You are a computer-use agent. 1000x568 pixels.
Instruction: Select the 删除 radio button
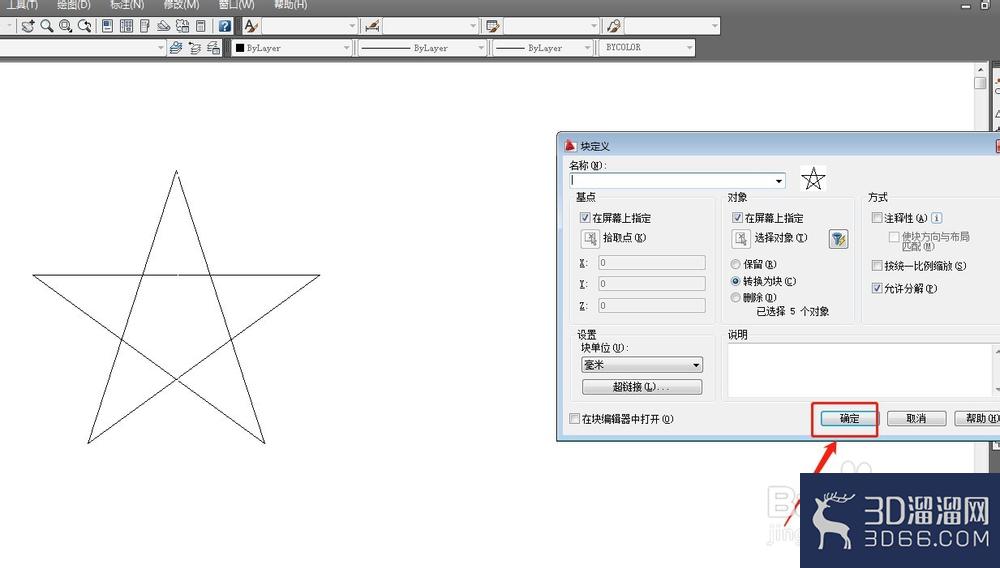pyautogui.click(x=735, y=298)
